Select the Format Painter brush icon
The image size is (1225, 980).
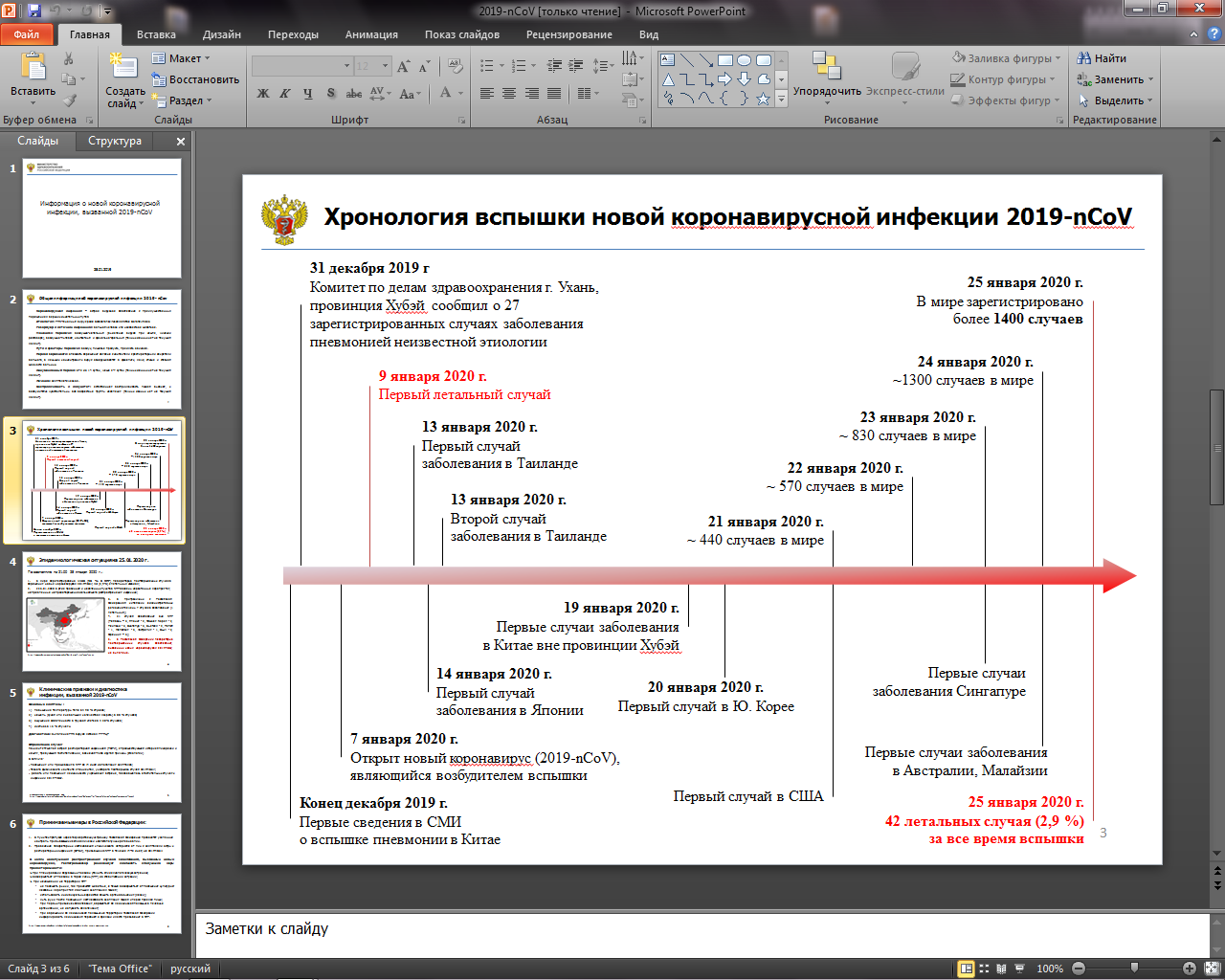(x=69, y=100)
